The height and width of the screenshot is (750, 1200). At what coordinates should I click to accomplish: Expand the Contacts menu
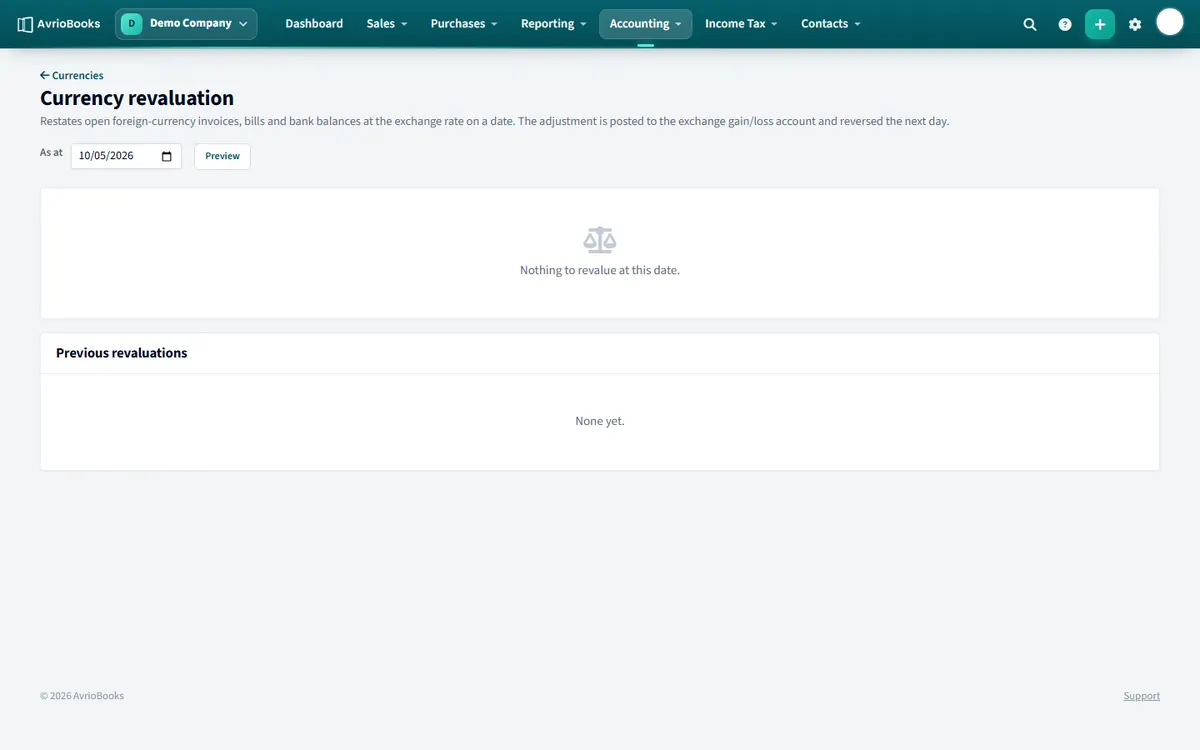tap(831, 24)
